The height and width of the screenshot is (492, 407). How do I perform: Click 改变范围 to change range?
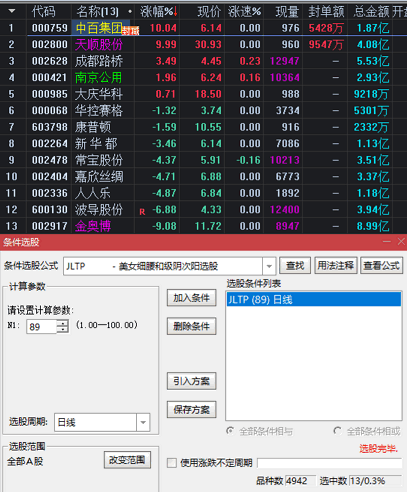tap(127, 460)
